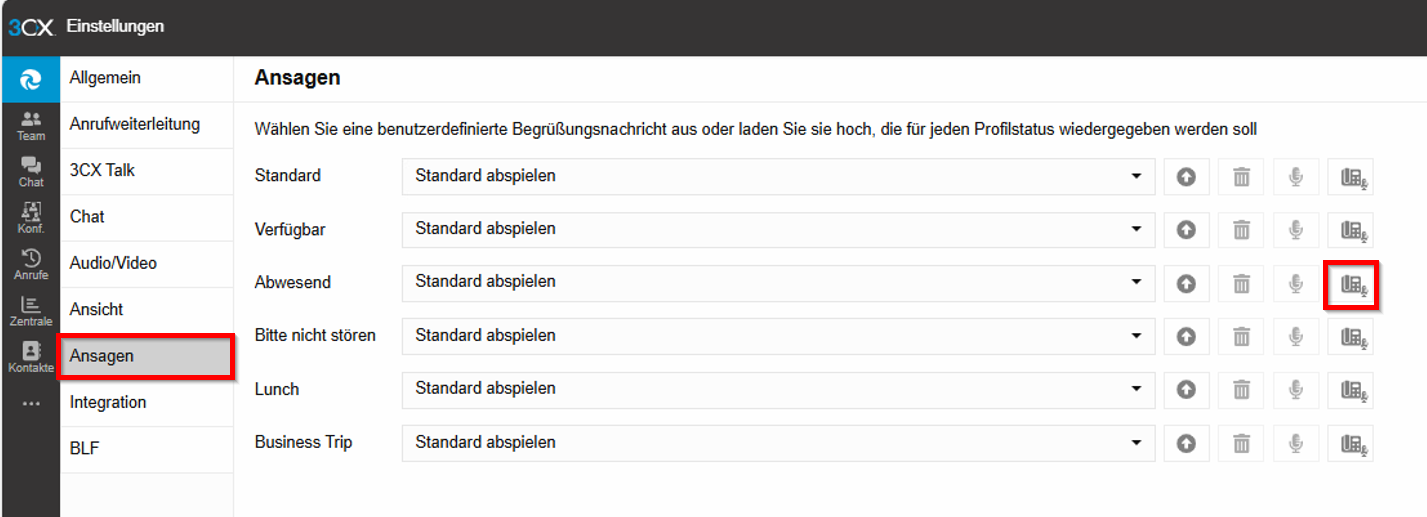Viewport: 1427px width, 517px height.
Task: Open the Chat icon in left sidebar
Action: click(x=31, y=171)
